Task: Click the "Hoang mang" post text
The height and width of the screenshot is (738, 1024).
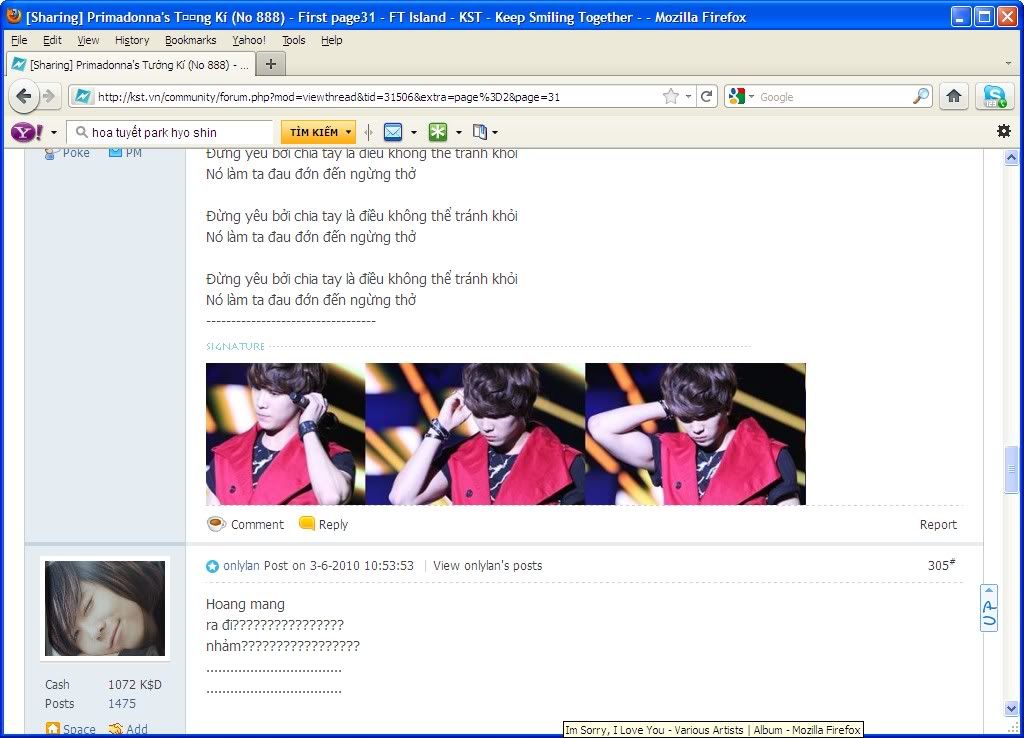Action: 245,604
